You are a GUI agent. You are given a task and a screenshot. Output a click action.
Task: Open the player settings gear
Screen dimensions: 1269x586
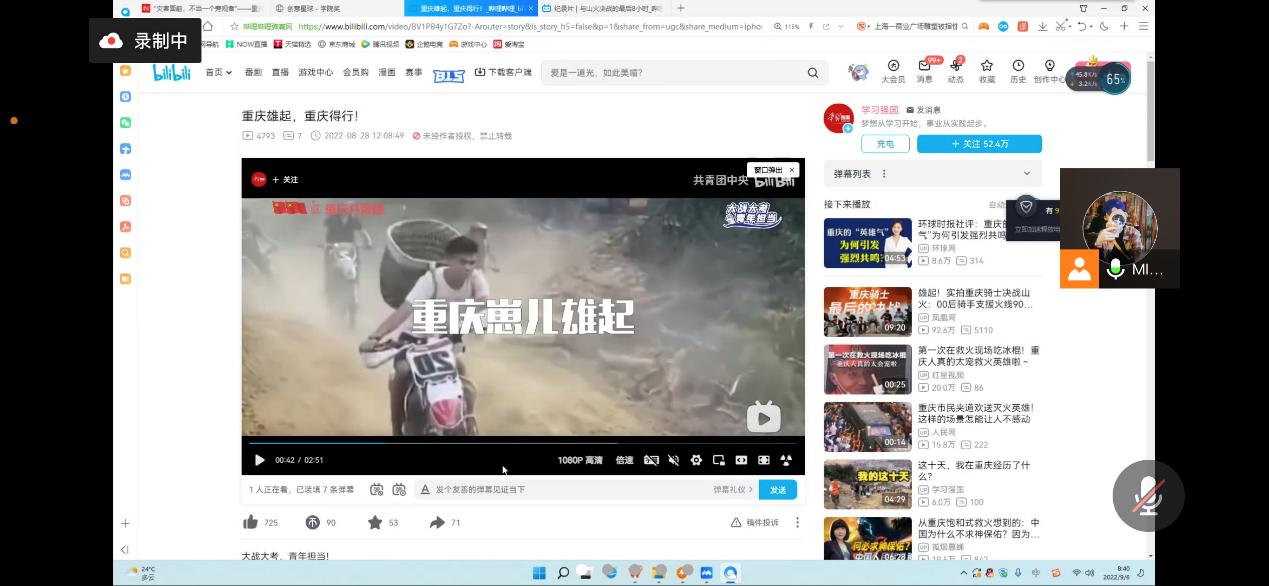point(696,460)
